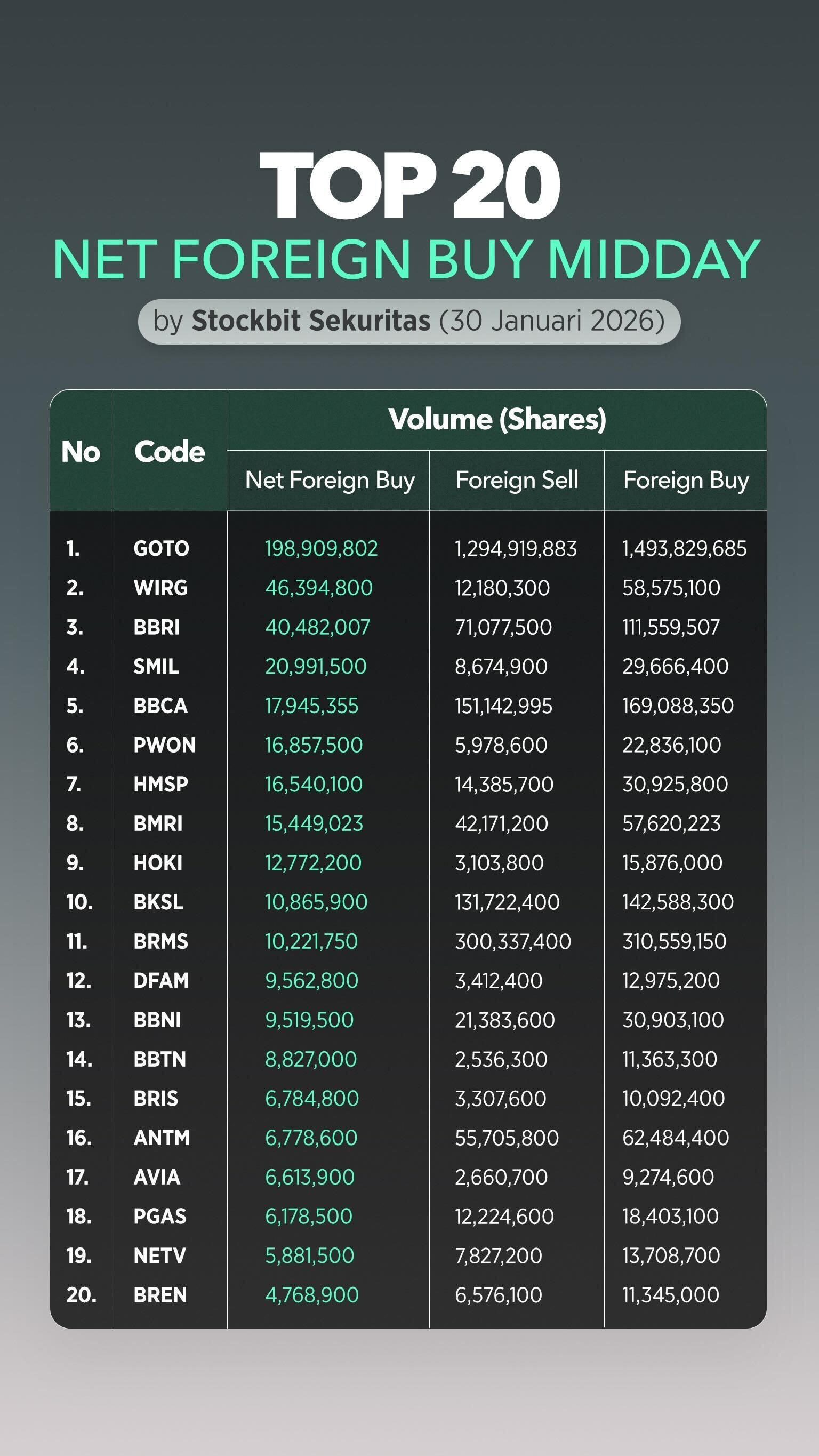Click the TOP 20 title text
The height and width of the screenshot is (1456, 819).
409,186
